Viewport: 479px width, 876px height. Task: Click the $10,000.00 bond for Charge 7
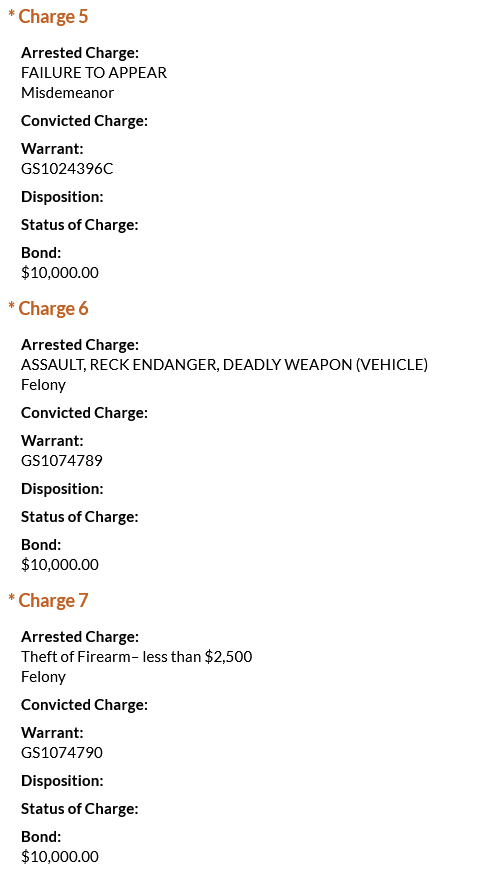pos(60,856)
